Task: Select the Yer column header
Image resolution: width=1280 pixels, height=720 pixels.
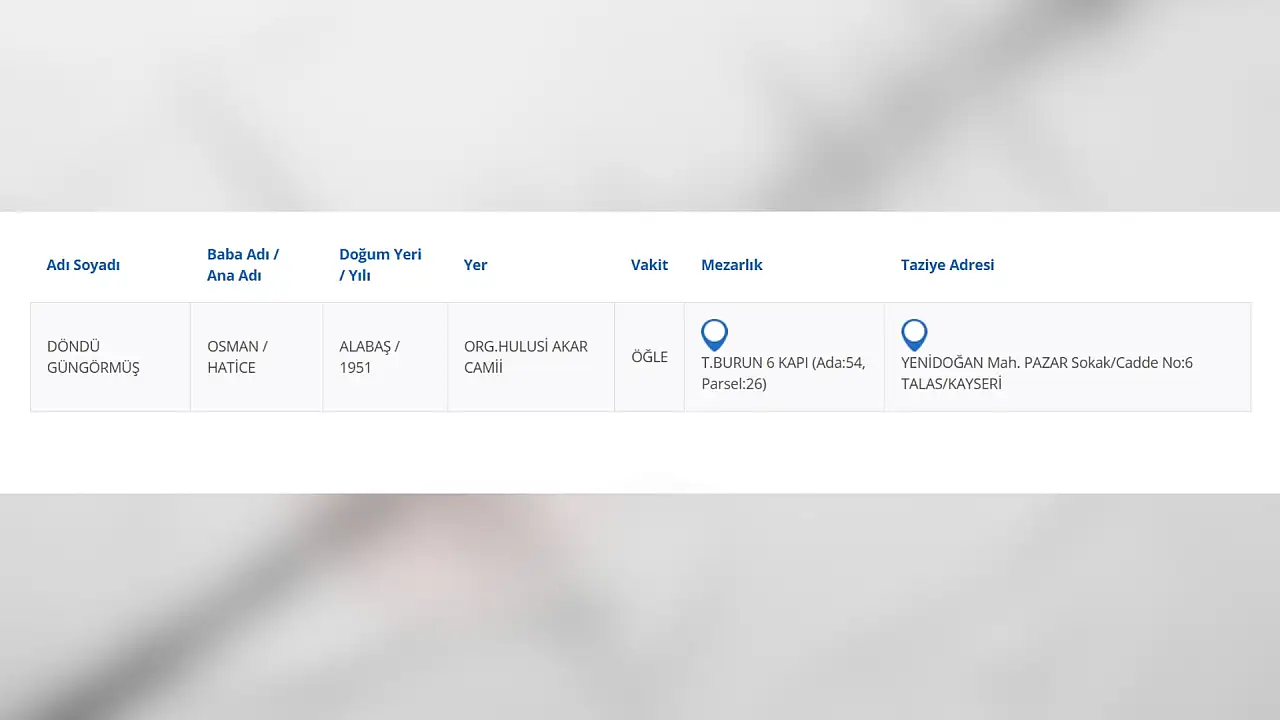Action: click(x=475, y=265)
